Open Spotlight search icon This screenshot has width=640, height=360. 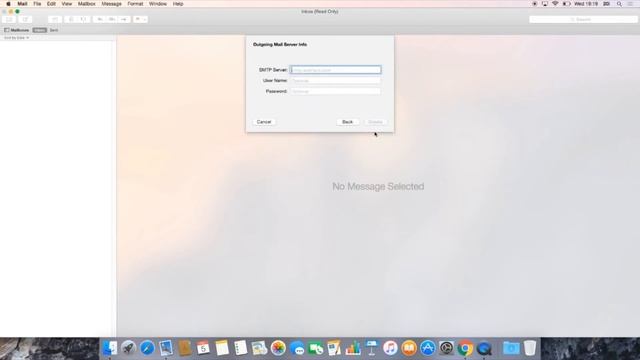(619, 4)
